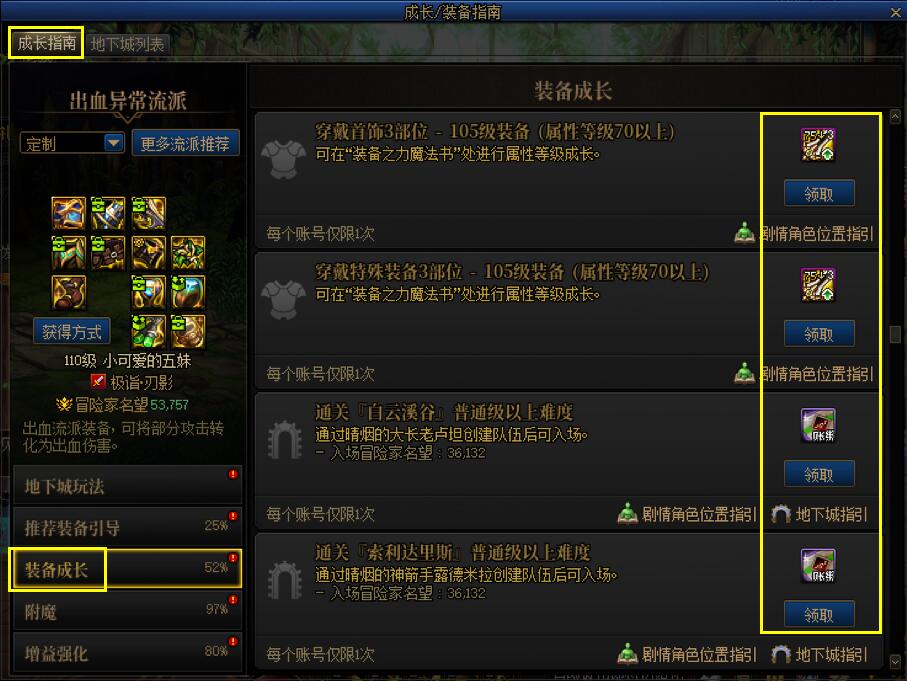Click the quest list scrollbar down arrow
The height and width of the screenshot is (681, 907).
coord(895,661)
